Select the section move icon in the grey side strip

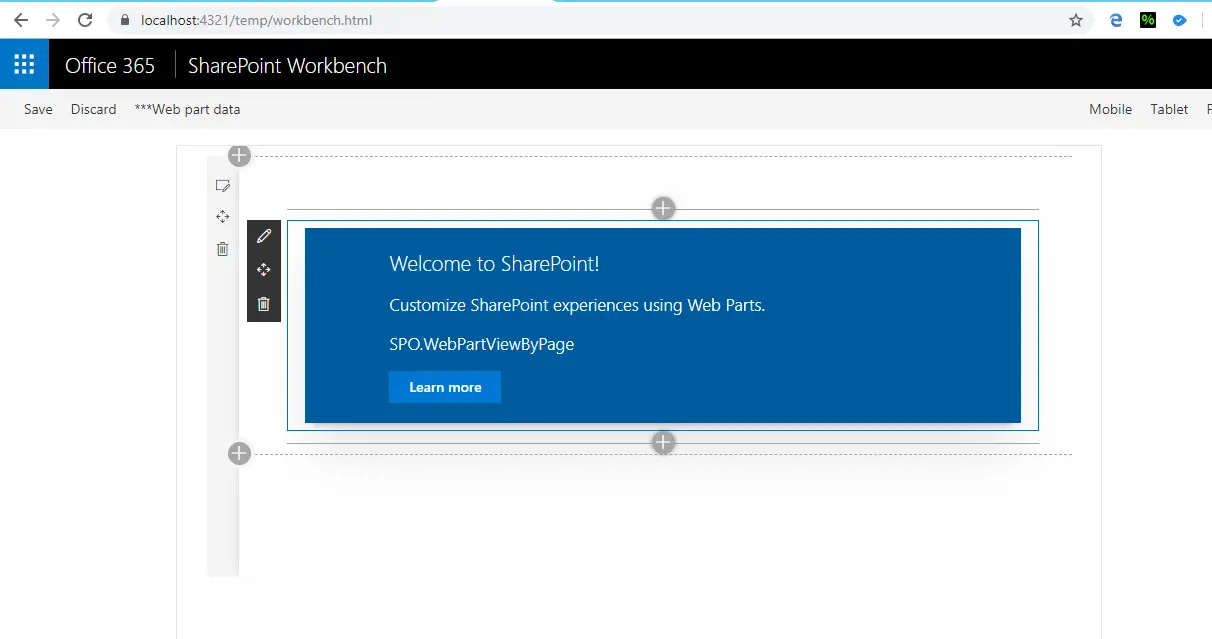coord(223,217)
